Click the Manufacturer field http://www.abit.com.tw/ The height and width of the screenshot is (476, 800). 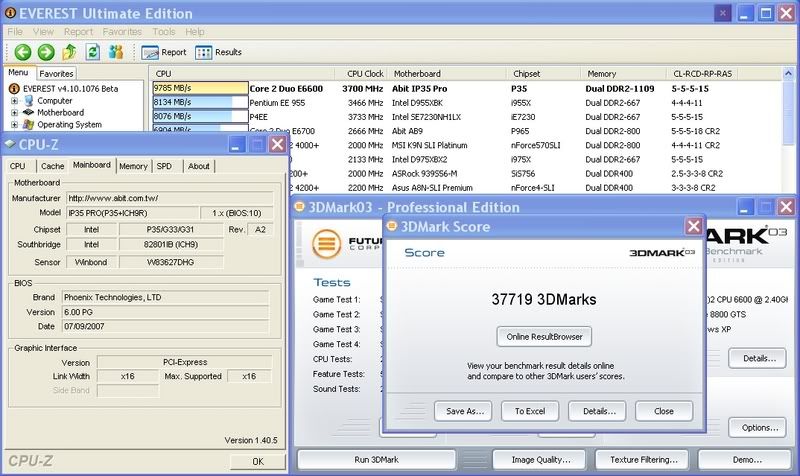(169, 198)
